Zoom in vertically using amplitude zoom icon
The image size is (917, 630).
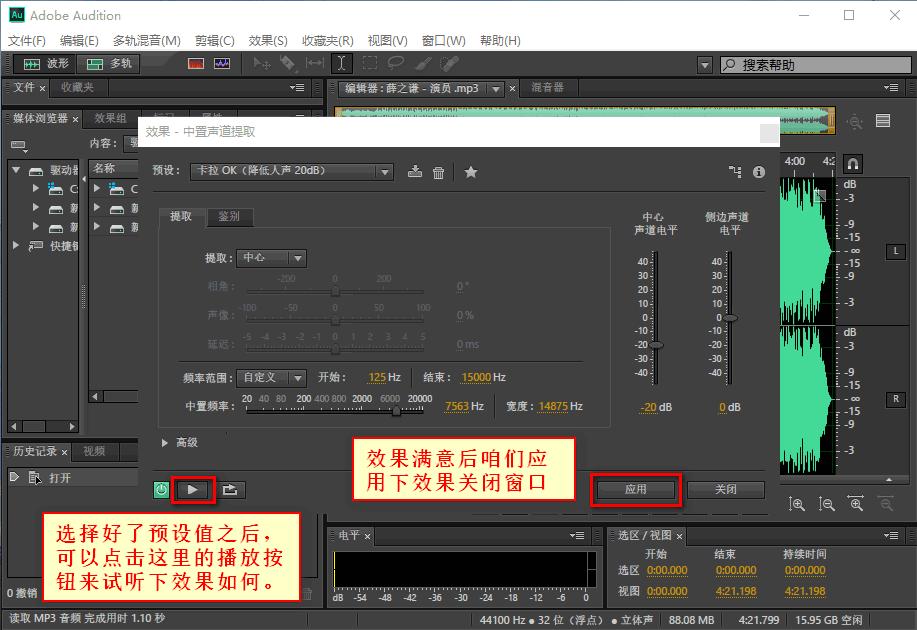797,503
